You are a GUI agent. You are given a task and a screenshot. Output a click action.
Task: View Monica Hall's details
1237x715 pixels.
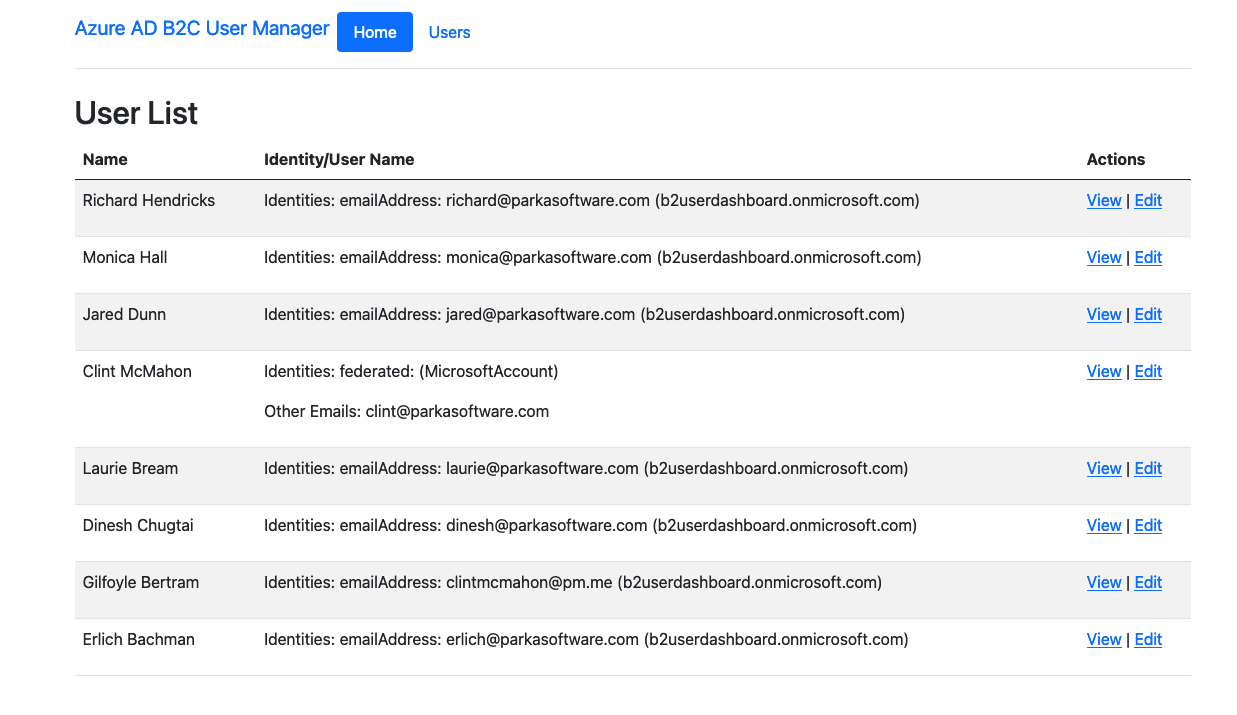pyautogui.click(x=1104, y=257)
